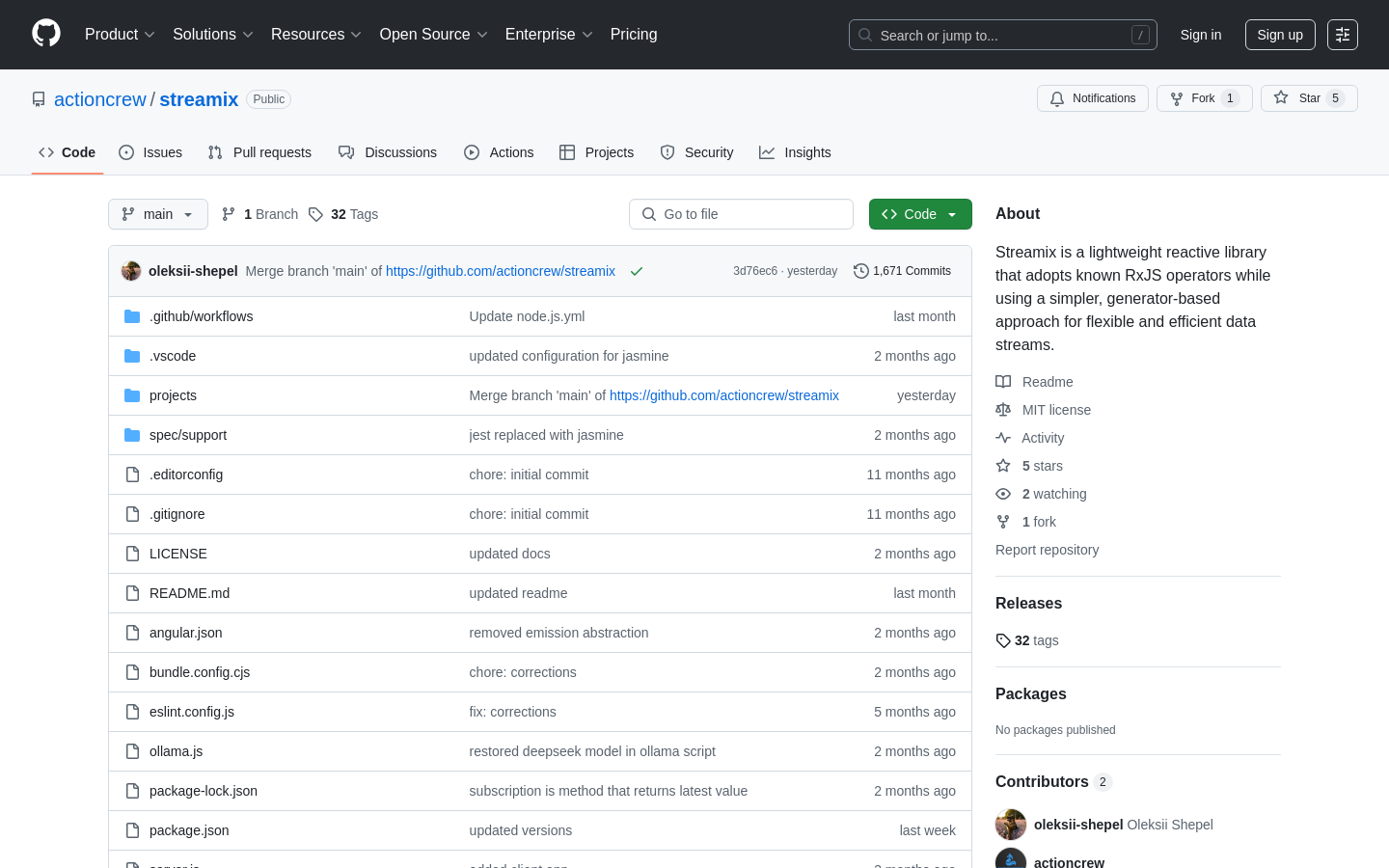
Task: Open the Pricing page
Action: pos(634,35)
